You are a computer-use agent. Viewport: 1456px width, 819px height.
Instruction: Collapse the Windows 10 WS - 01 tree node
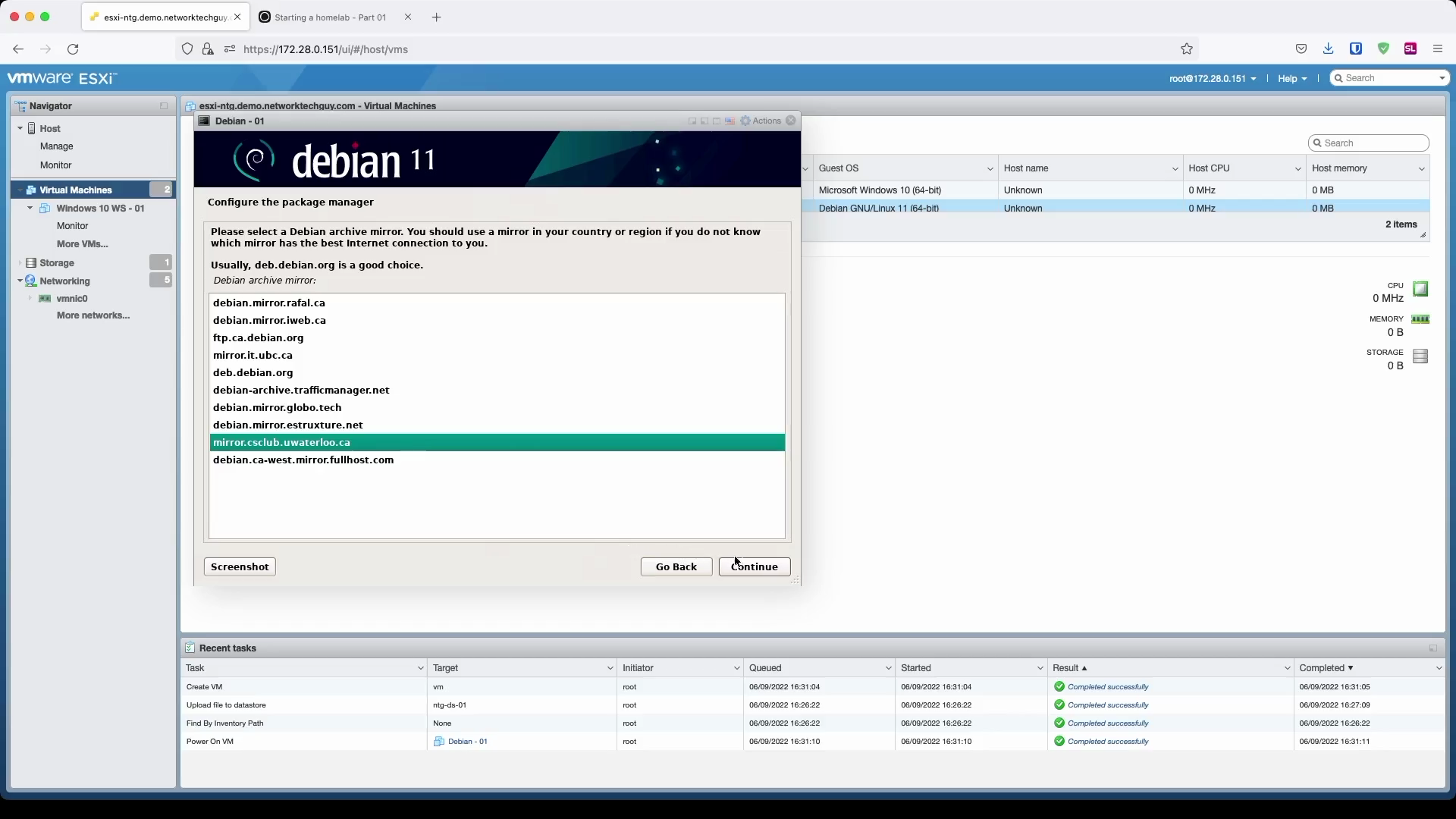(x=30, y=209)
